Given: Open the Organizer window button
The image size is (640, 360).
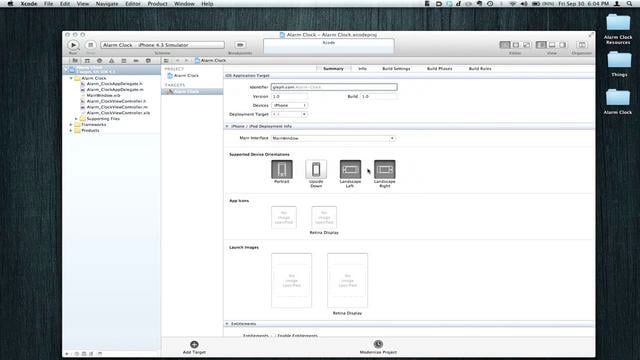Looking at the screenshot, I should pyautogui.click(x=582, y=45).
